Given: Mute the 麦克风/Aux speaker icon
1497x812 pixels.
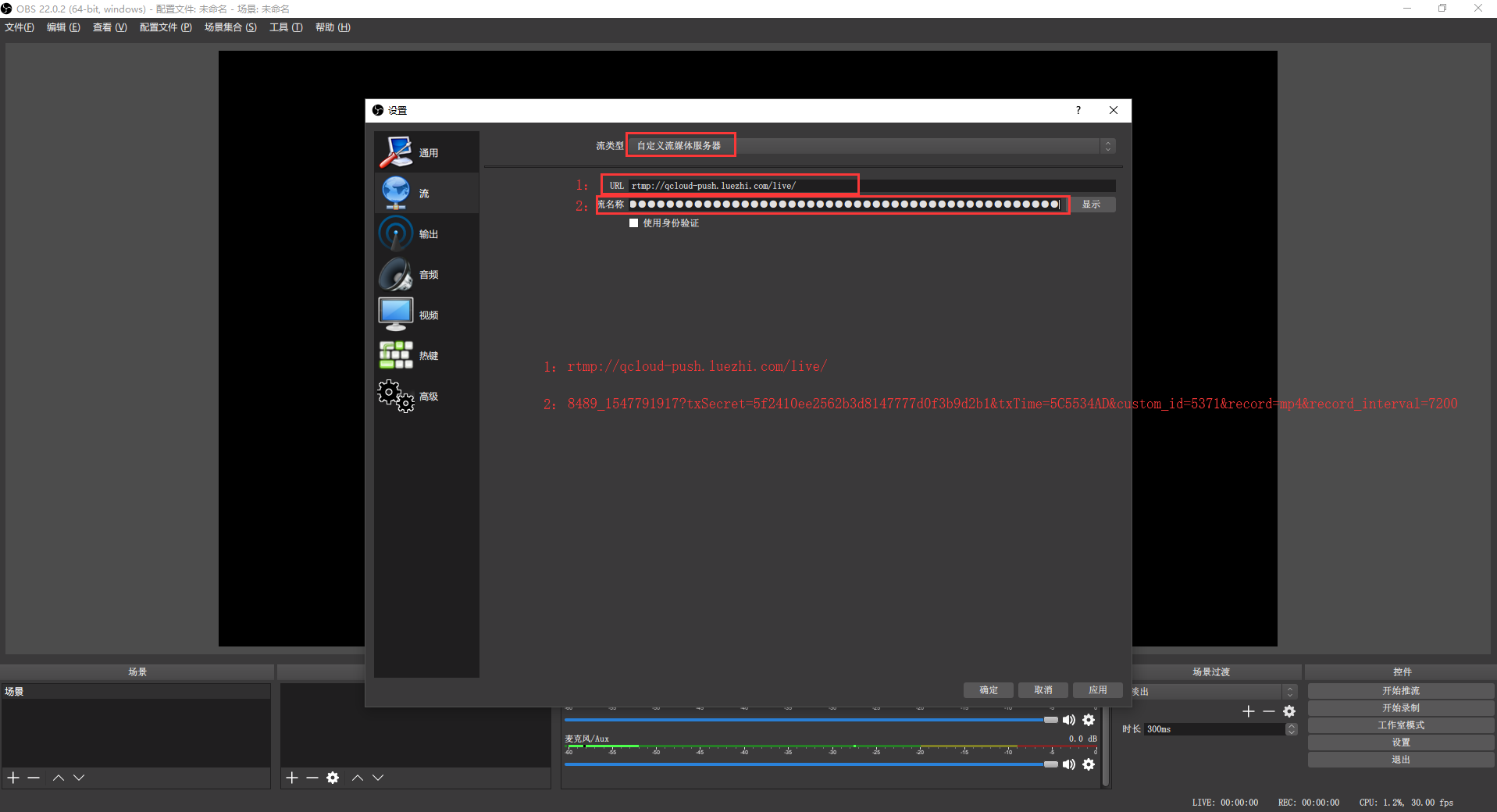Looking at the screenshot, I should click(1069, 764).
